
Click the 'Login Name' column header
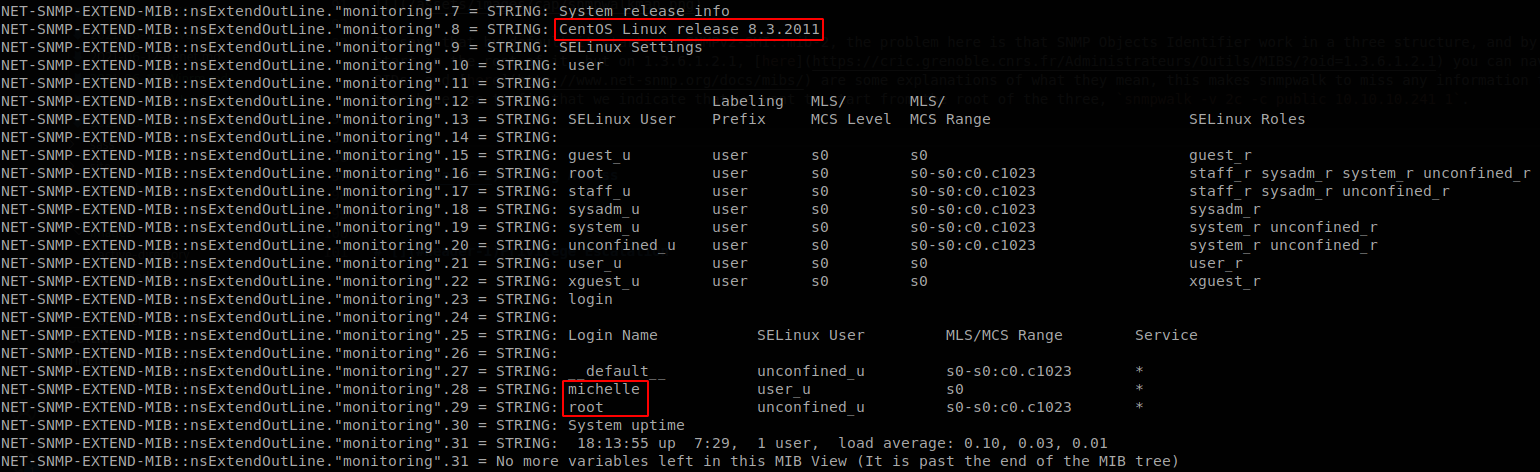click(x=612, y=335)
